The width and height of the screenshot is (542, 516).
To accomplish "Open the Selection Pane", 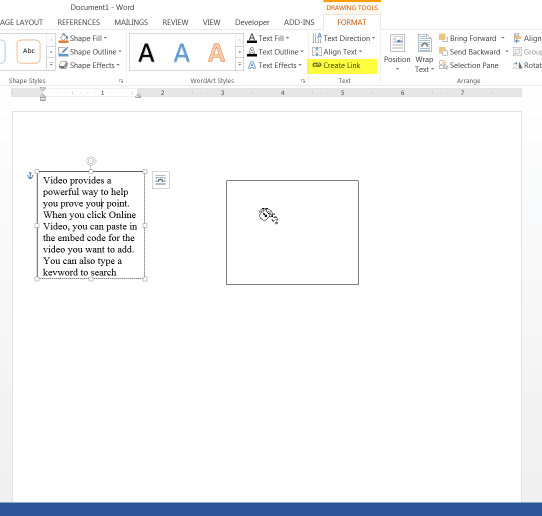I will (469, 65).
